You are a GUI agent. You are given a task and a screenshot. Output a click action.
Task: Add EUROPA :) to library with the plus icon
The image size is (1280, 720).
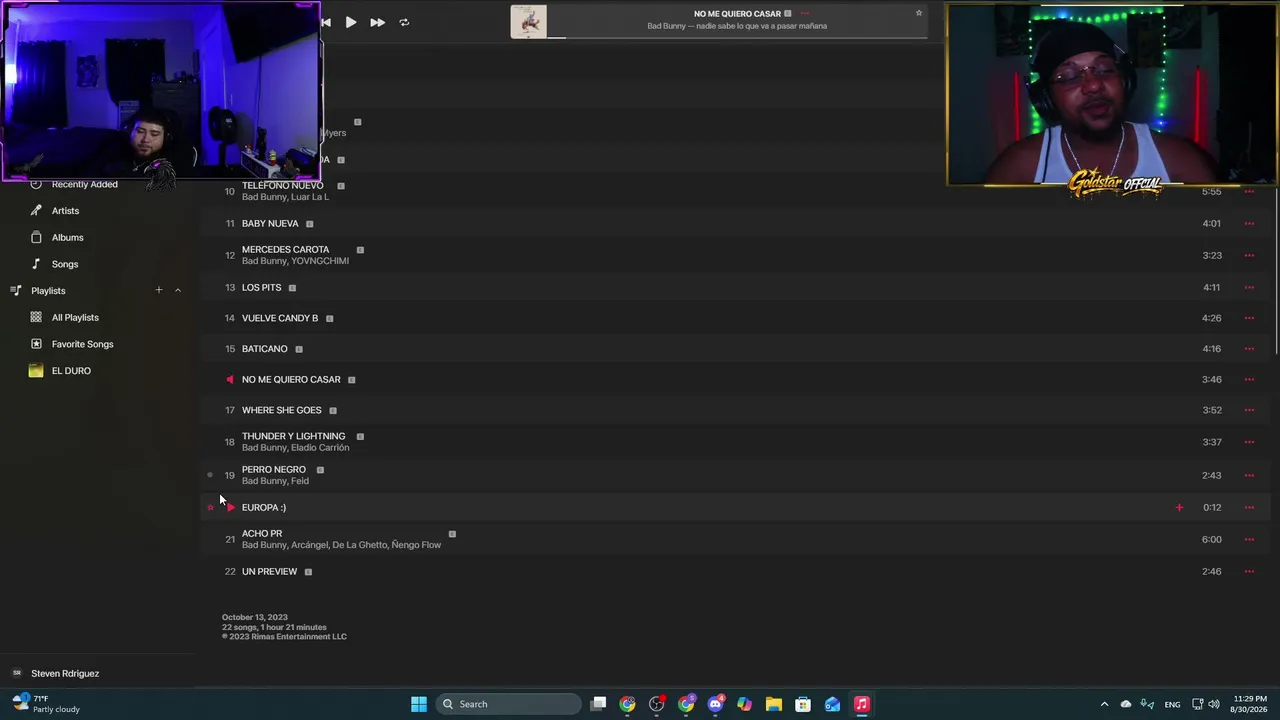1179,508
